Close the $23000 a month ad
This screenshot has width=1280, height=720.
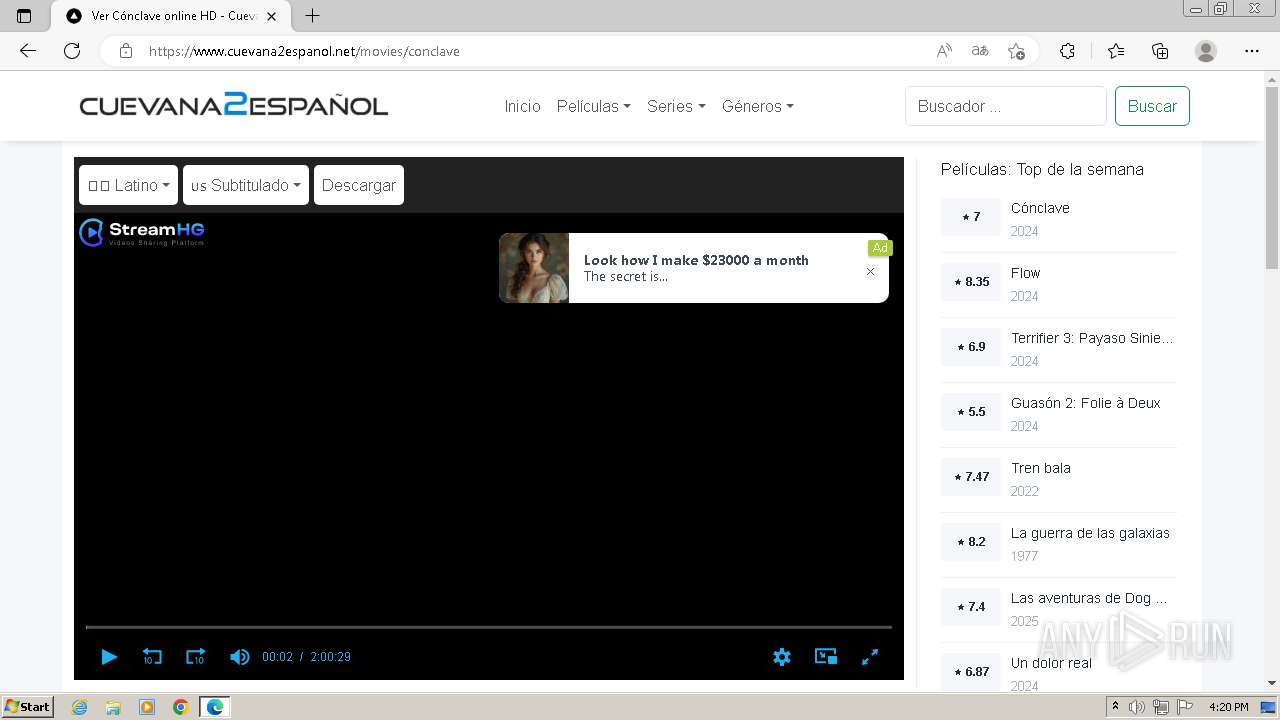click(x=870, y=272)
